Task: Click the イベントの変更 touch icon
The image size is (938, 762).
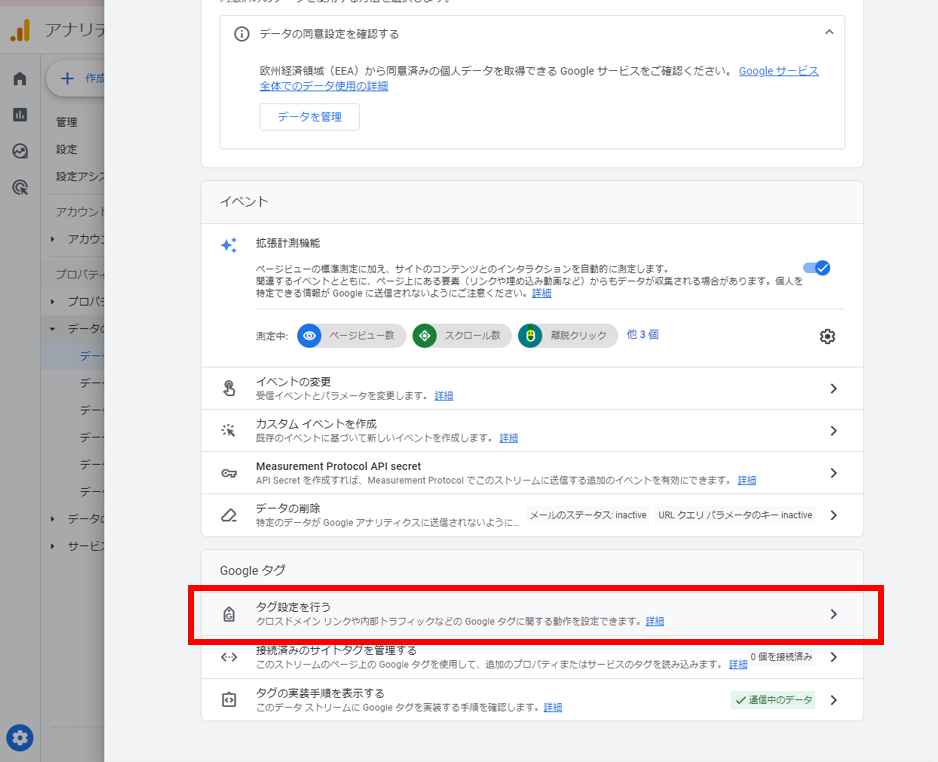Action: pyautogui.click(x=229, y=388)
